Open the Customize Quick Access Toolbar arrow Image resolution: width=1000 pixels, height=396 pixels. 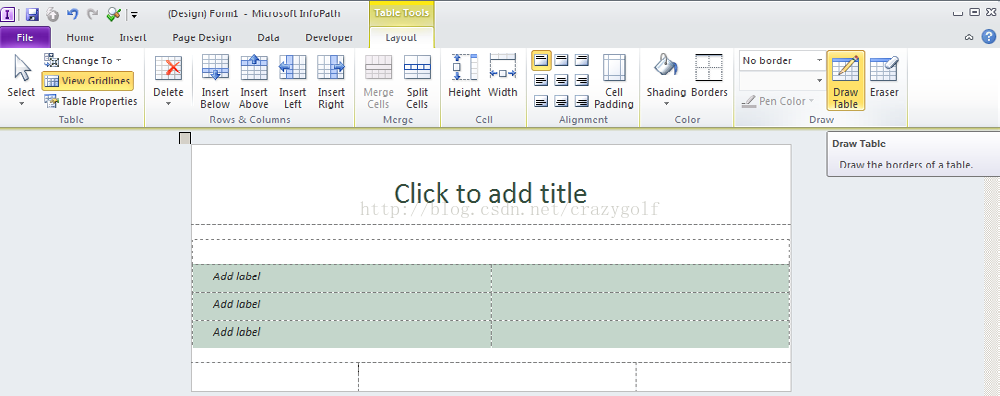[134, 15]
